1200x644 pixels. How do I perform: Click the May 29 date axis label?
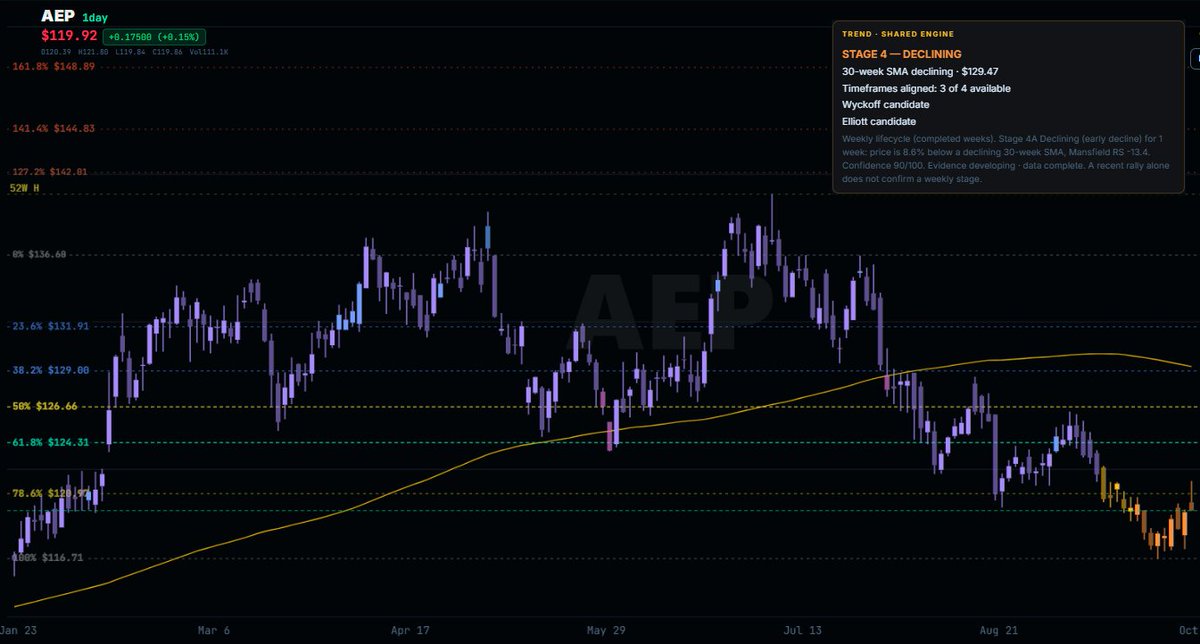(x=605, y=631)
